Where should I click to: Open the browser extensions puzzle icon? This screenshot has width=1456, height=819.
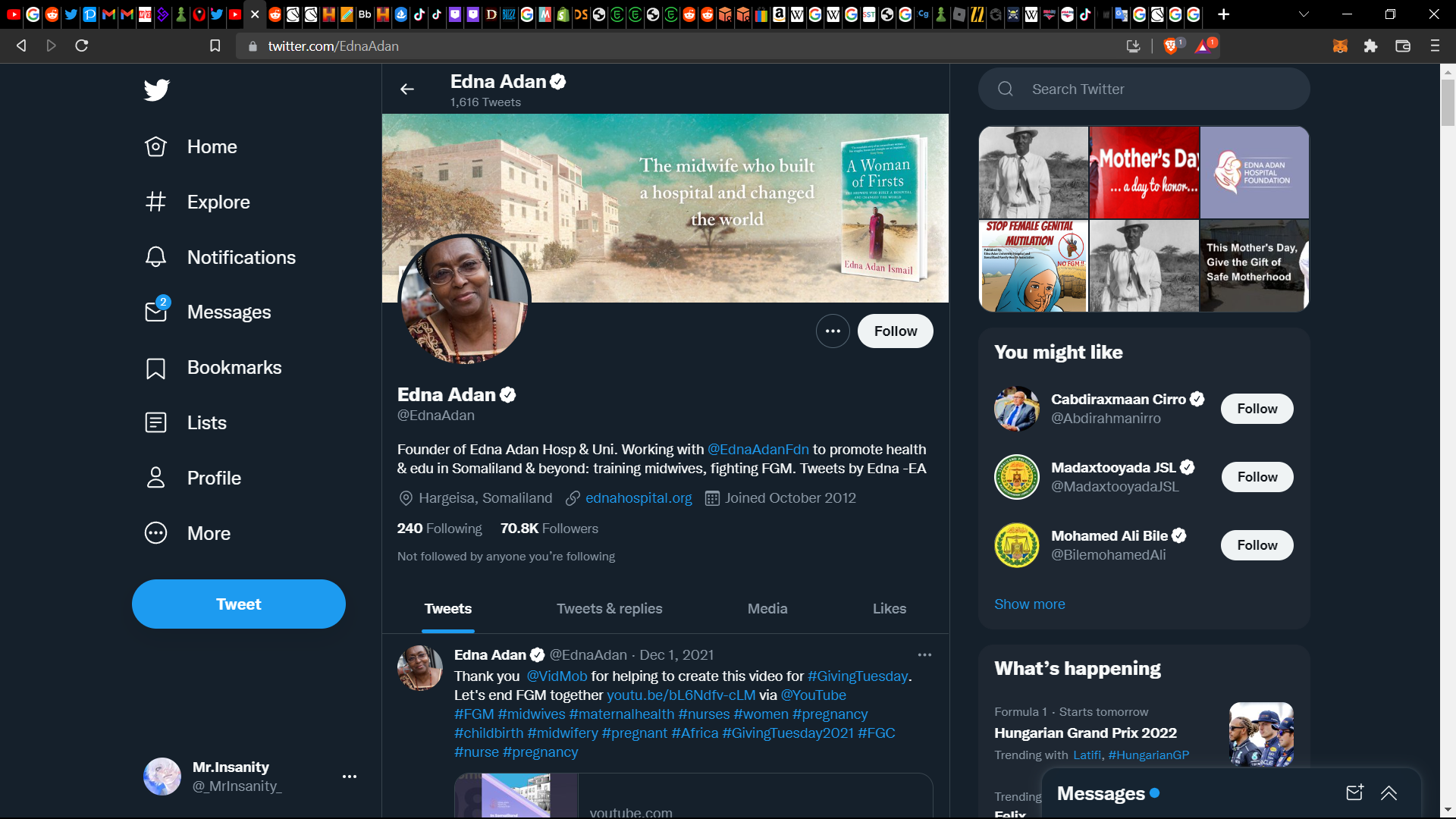pos(1370,46)
